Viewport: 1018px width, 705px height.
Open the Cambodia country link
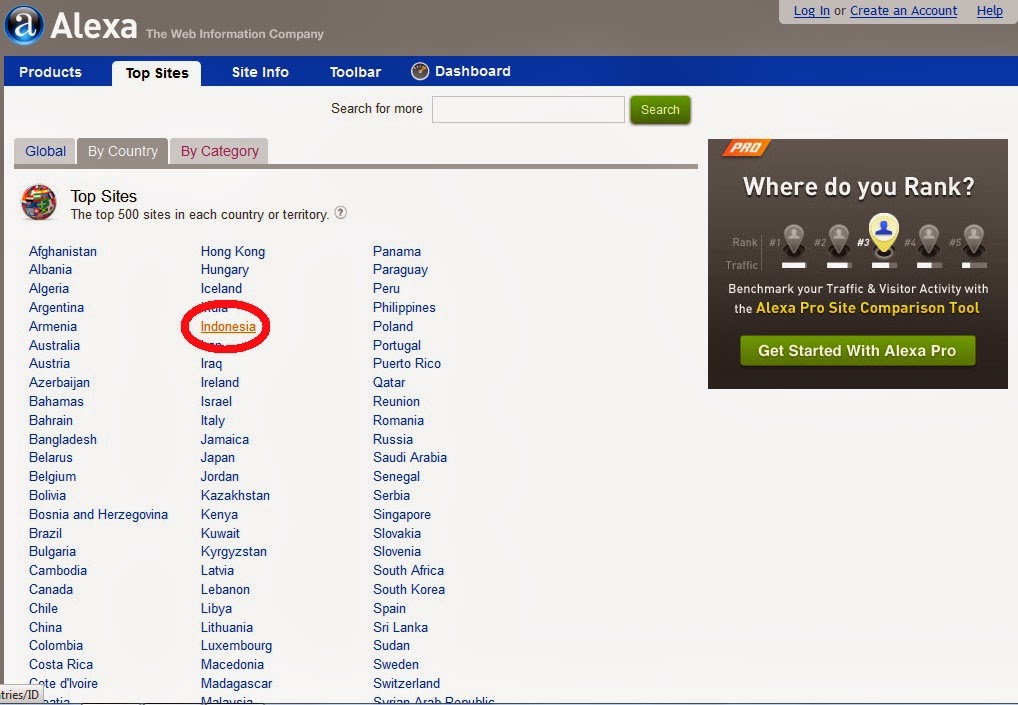[58, 571]
